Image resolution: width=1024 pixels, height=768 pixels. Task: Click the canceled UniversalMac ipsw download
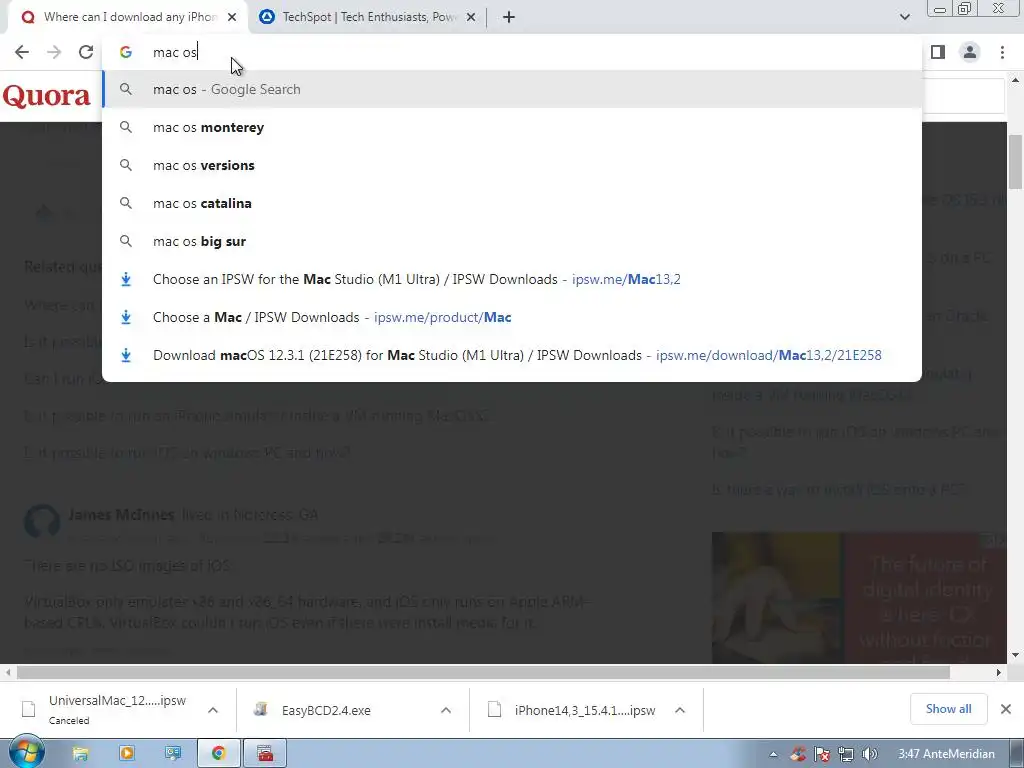tap(118, 710)
